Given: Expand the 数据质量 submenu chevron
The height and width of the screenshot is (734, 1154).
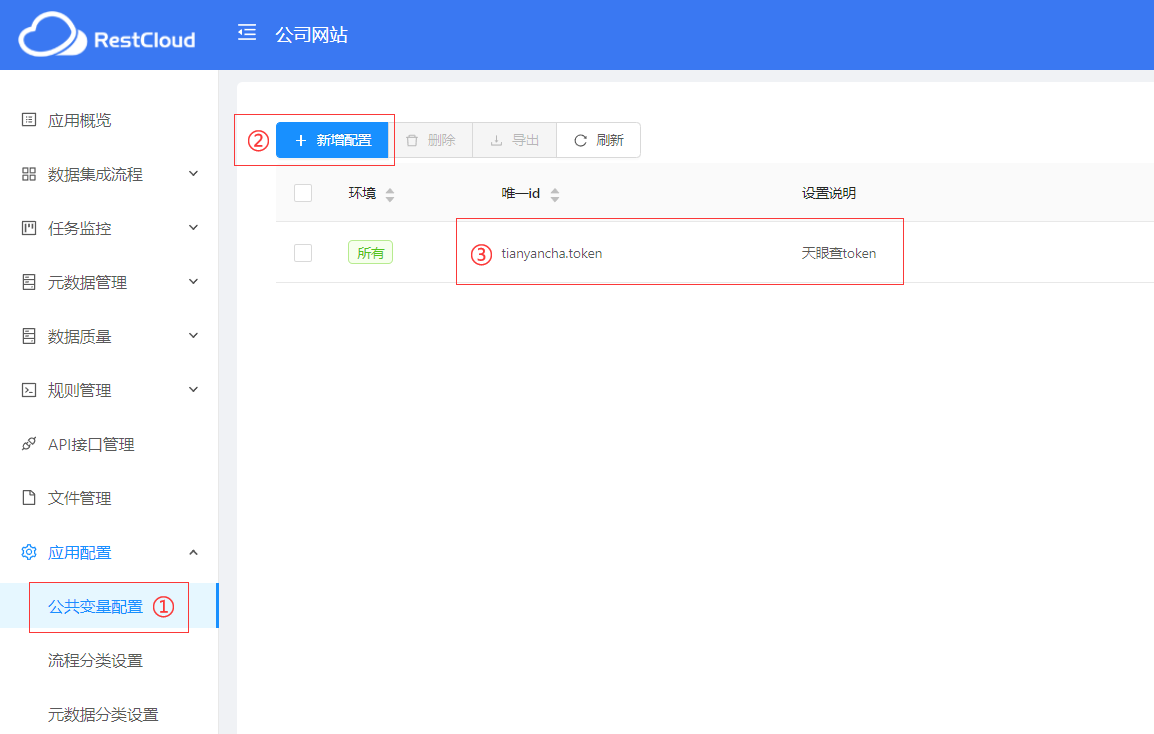Looking at the screenshot, I should 194,336.
